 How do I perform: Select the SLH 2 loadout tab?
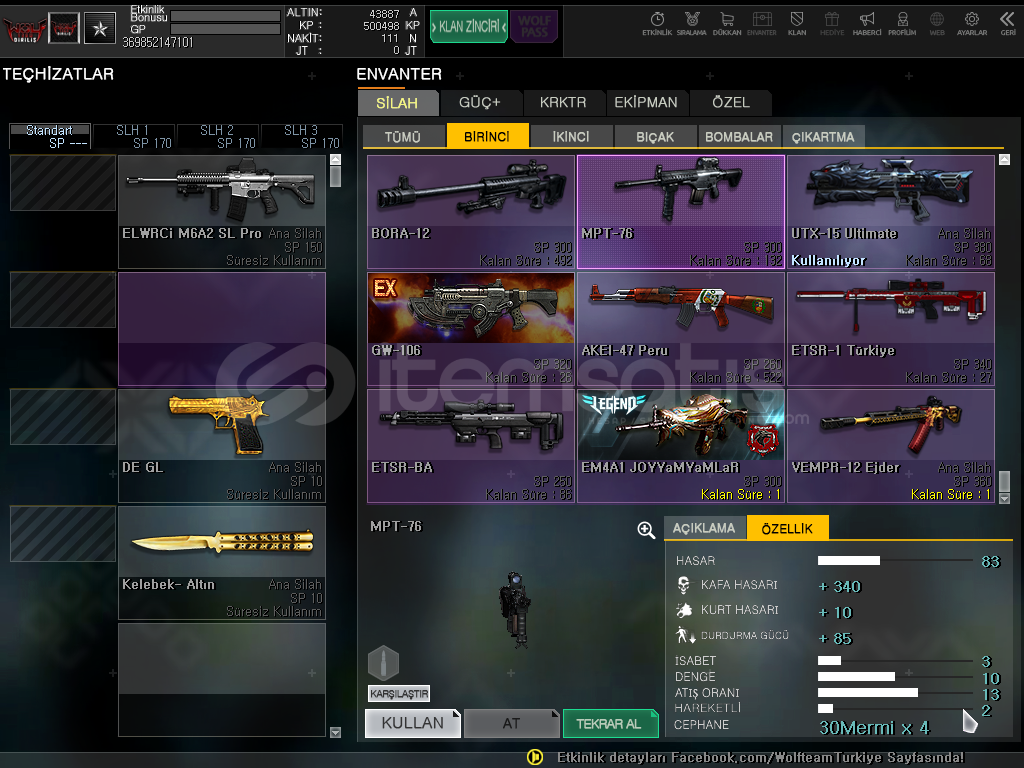pyautogui.click(x=218, y=136)
